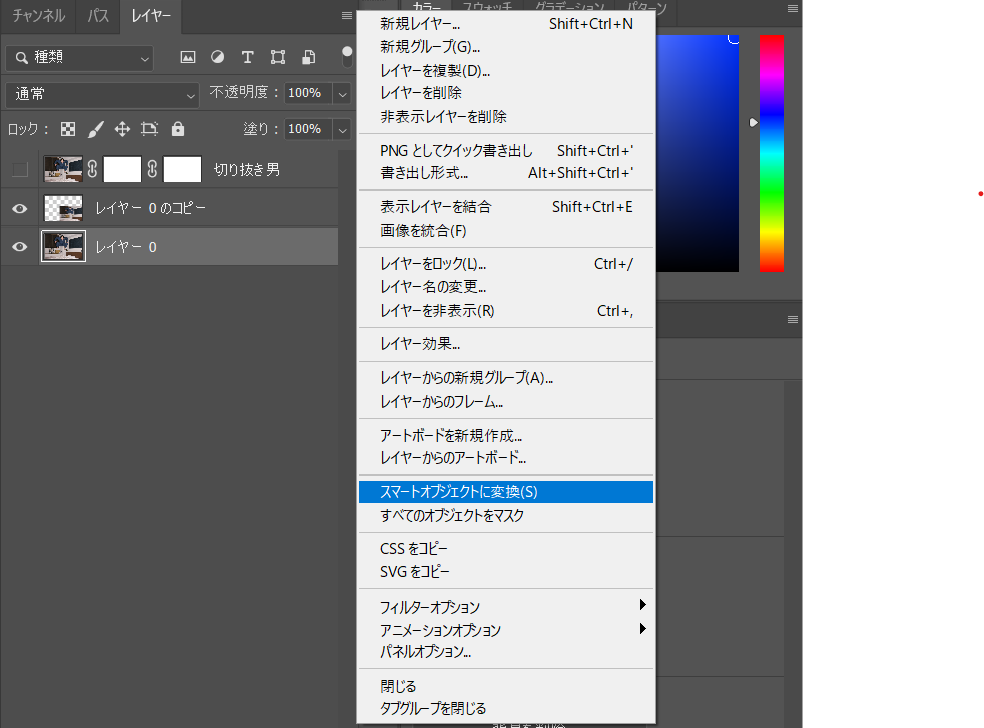Toggle the layer filter on/off switch

point(347,55)
